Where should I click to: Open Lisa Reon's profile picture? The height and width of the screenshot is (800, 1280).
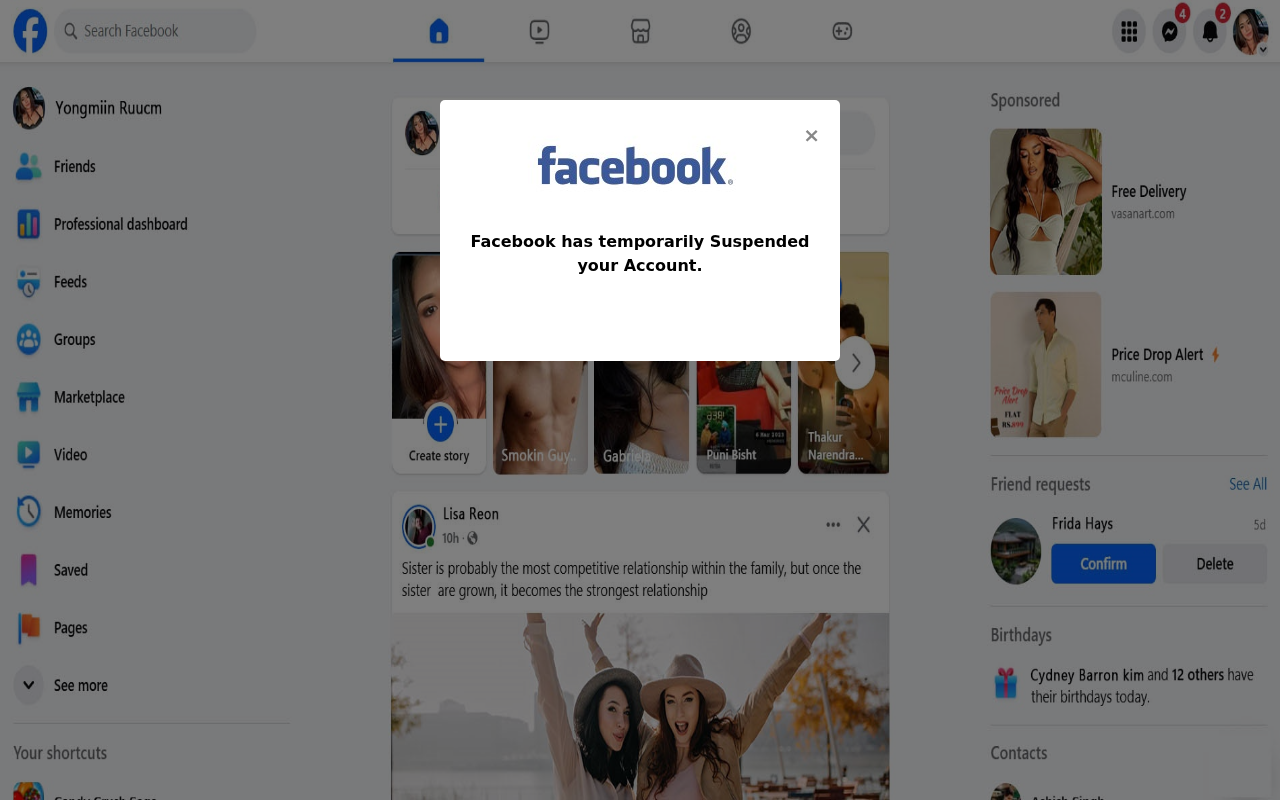419,526
